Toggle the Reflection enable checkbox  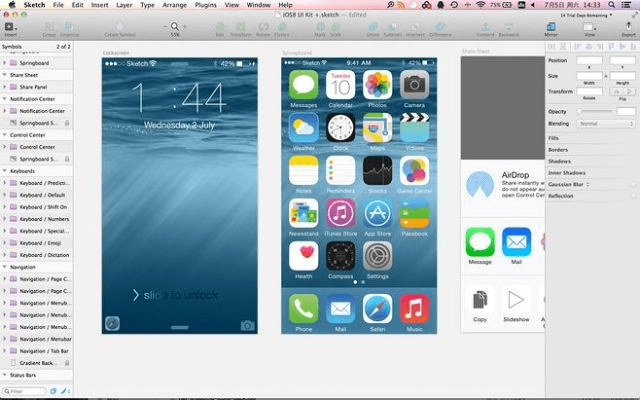click(633, 196)
